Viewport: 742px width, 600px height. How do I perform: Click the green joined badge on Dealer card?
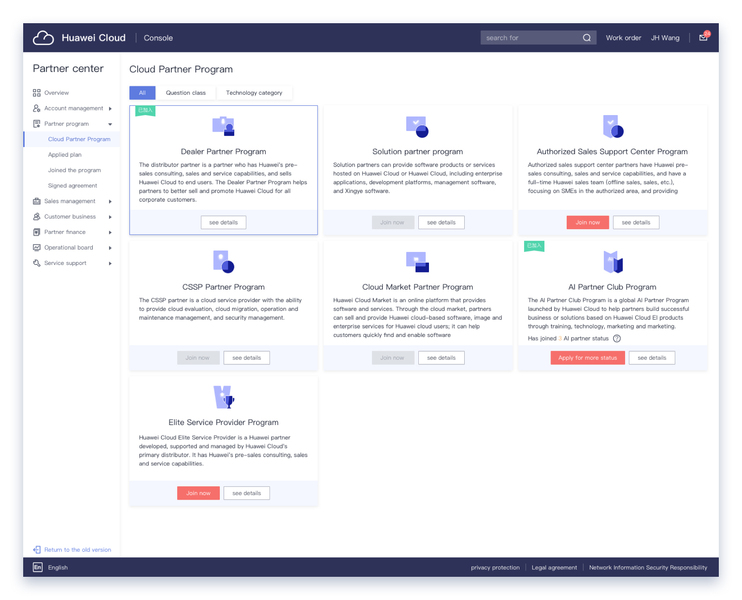coord(145,110)
